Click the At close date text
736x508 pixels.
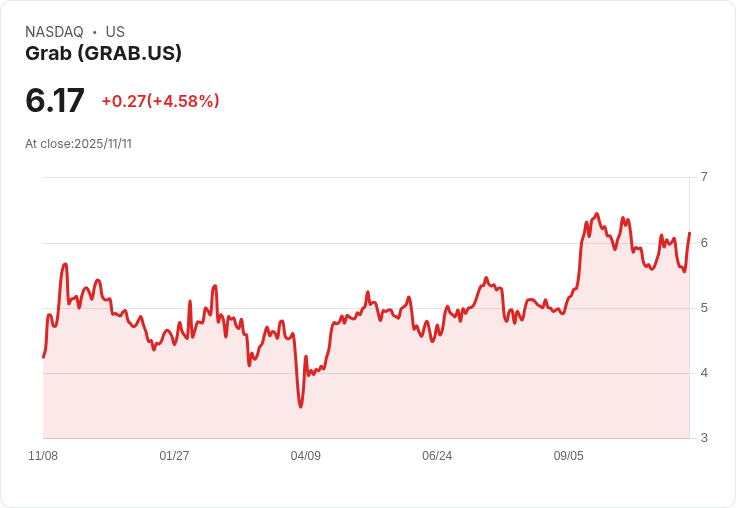pyautogui.click(x=78, y=144)
